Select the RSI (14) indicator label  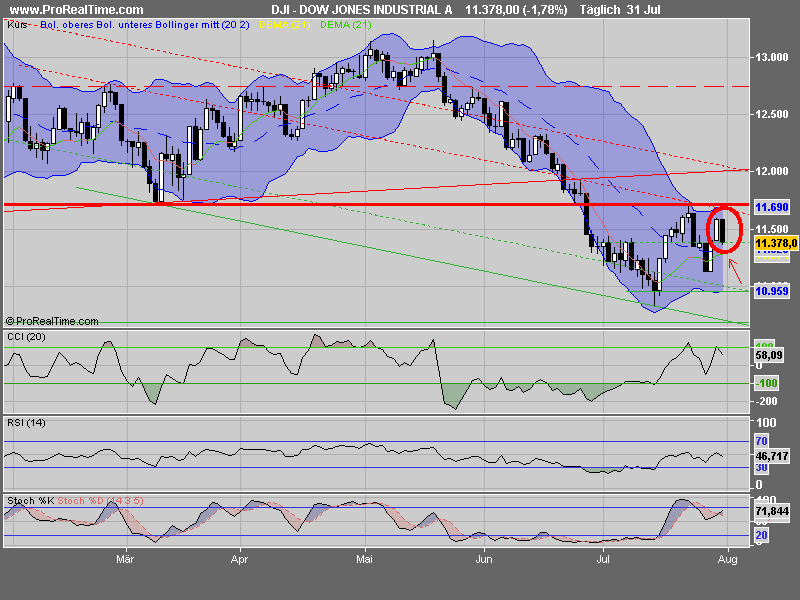[26, 422]
